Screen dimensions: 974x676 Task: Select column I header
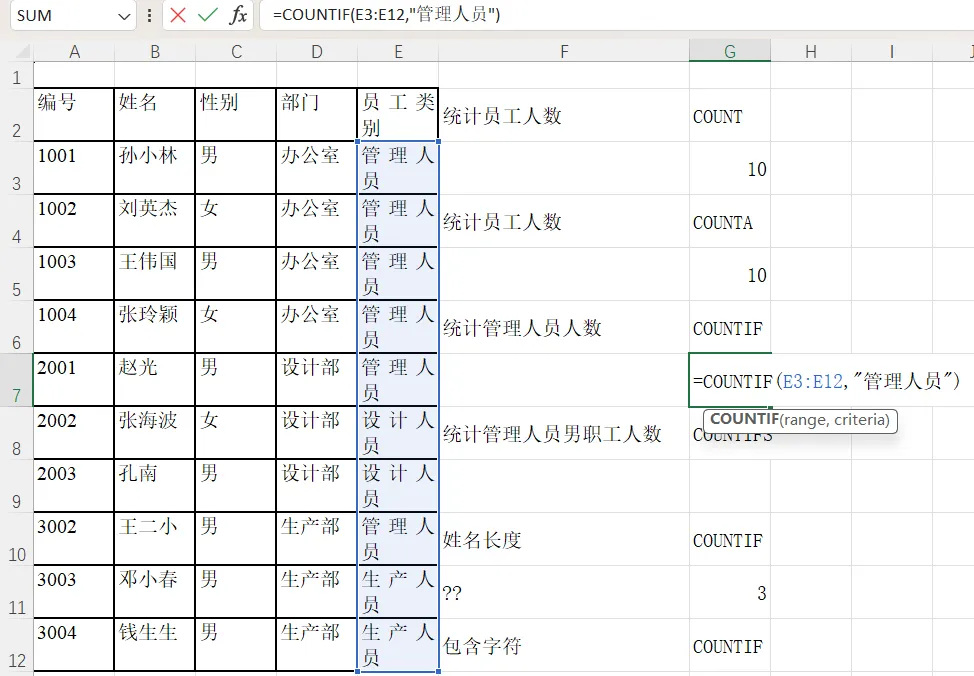[x=892, y=52]
